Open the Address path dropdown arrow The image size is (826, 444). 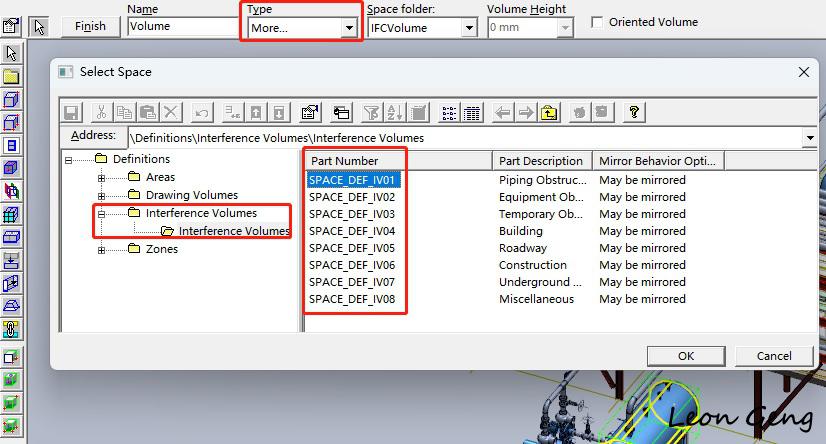point(810,138)
